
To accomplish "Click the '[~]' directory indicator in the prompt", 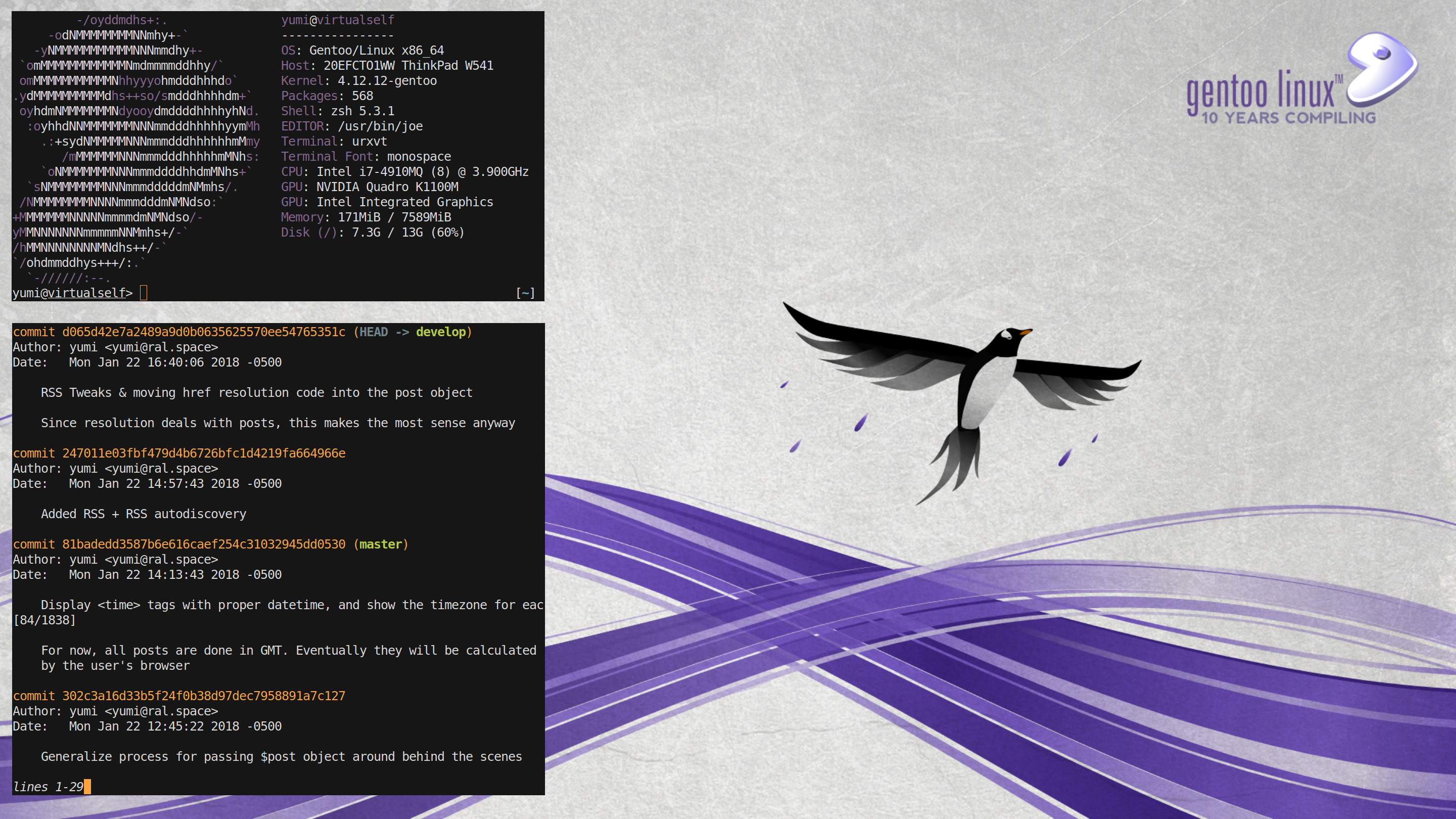I will [x=525, y=293].
